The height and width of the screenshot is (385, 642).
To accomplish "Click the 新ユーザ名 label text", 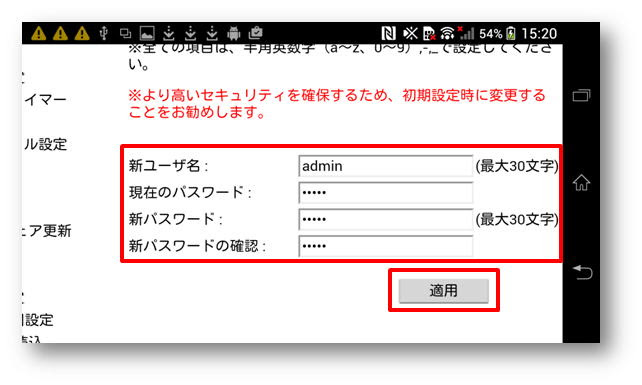I will (x=168, y=166).
